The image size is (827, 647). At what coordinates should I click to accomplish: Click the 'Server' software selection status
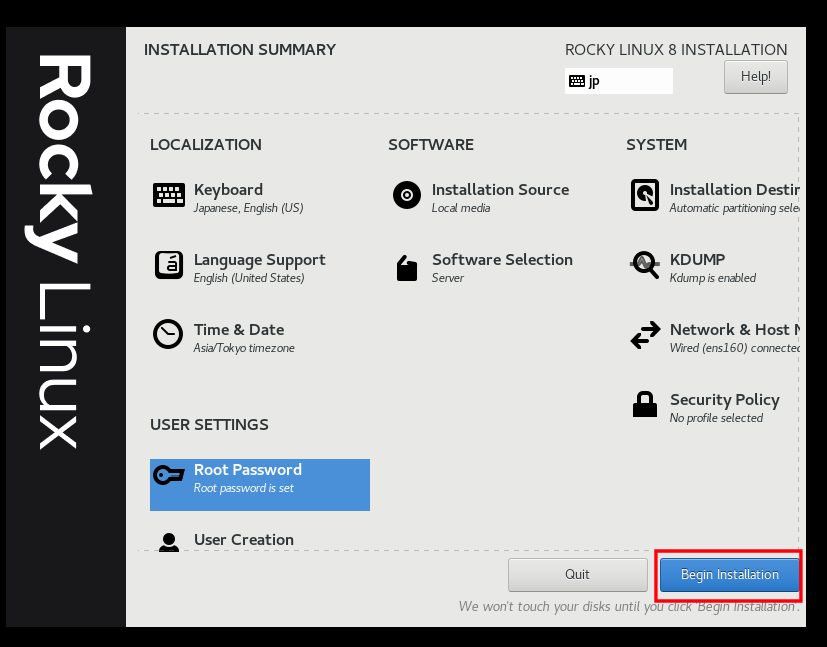point(448,278)
